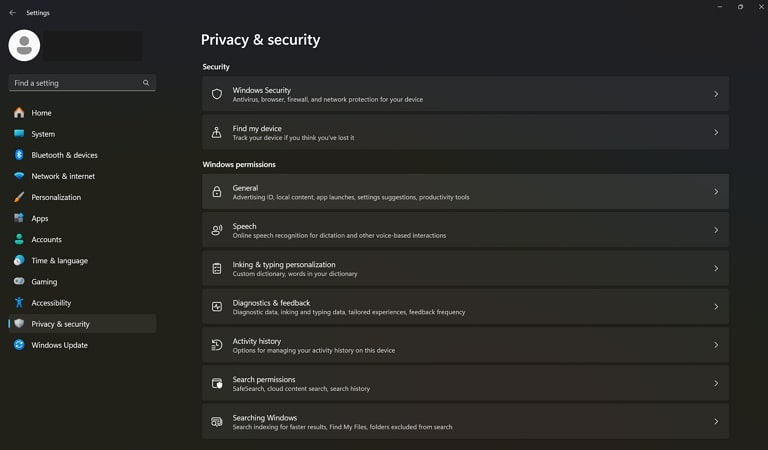768x450 pixels.
Task: Expand the Searching Windows chevron arrow
Action: [x=716, y=422]
